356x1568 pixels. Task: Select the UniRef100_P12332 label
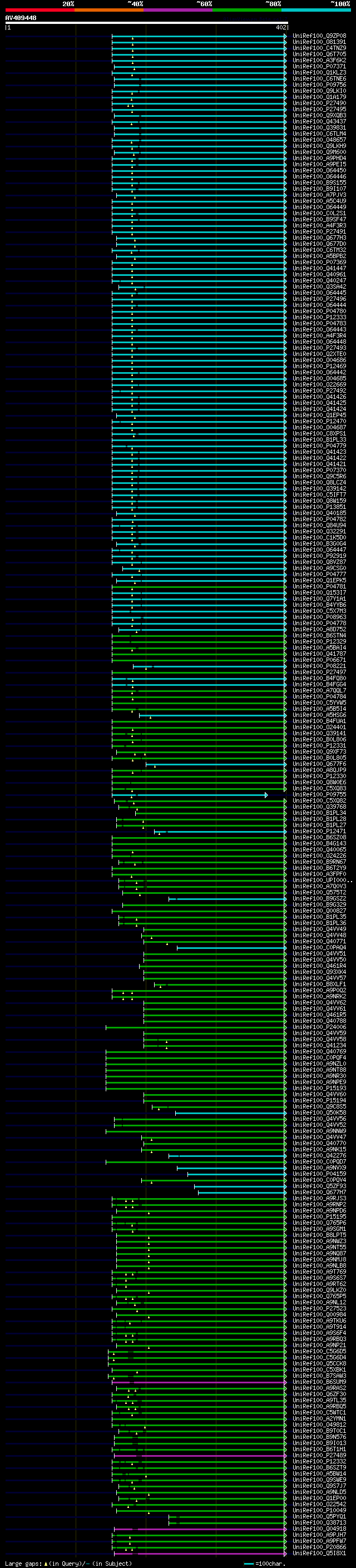pos(319,1461)
